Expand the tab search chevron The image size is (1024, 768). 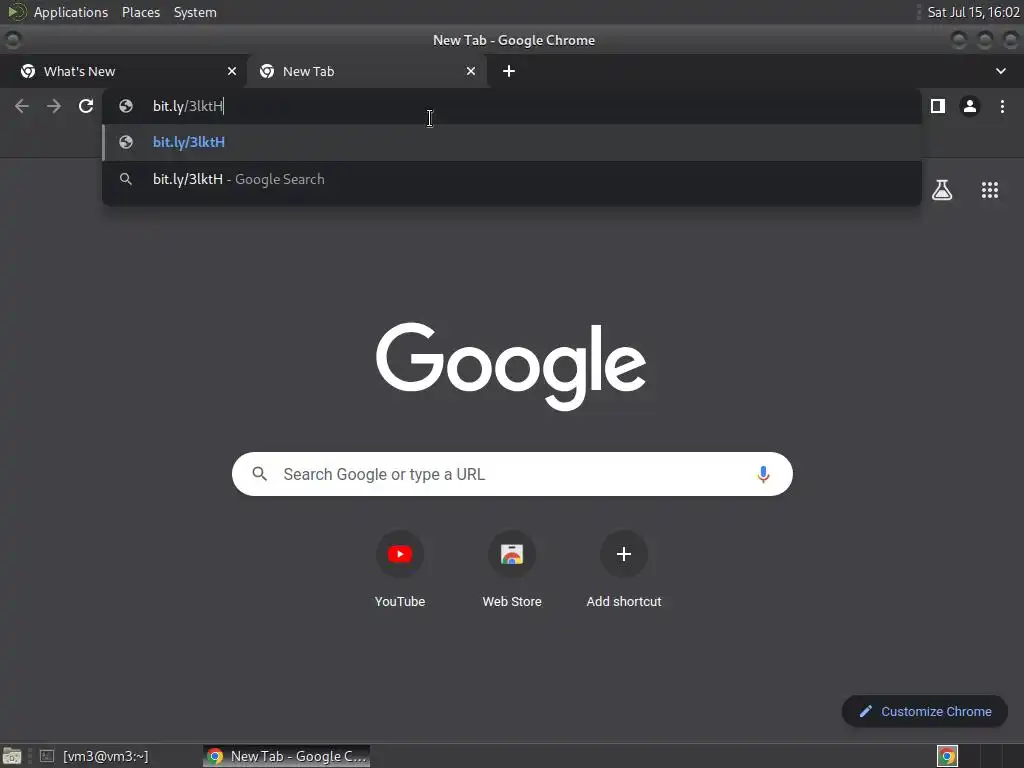(x=1000, y=71)
